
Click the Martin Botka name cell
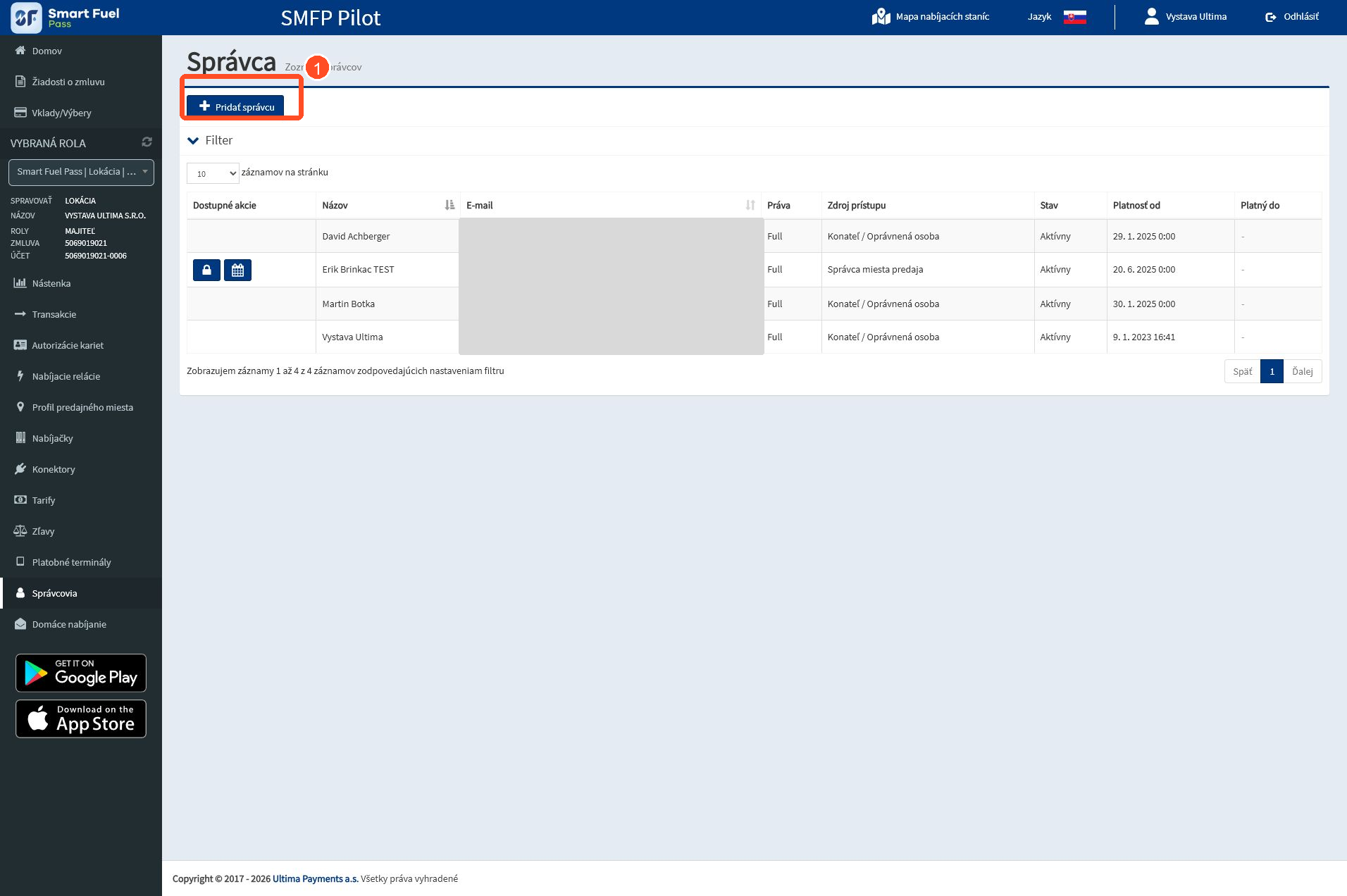click(x=387, y=304)
